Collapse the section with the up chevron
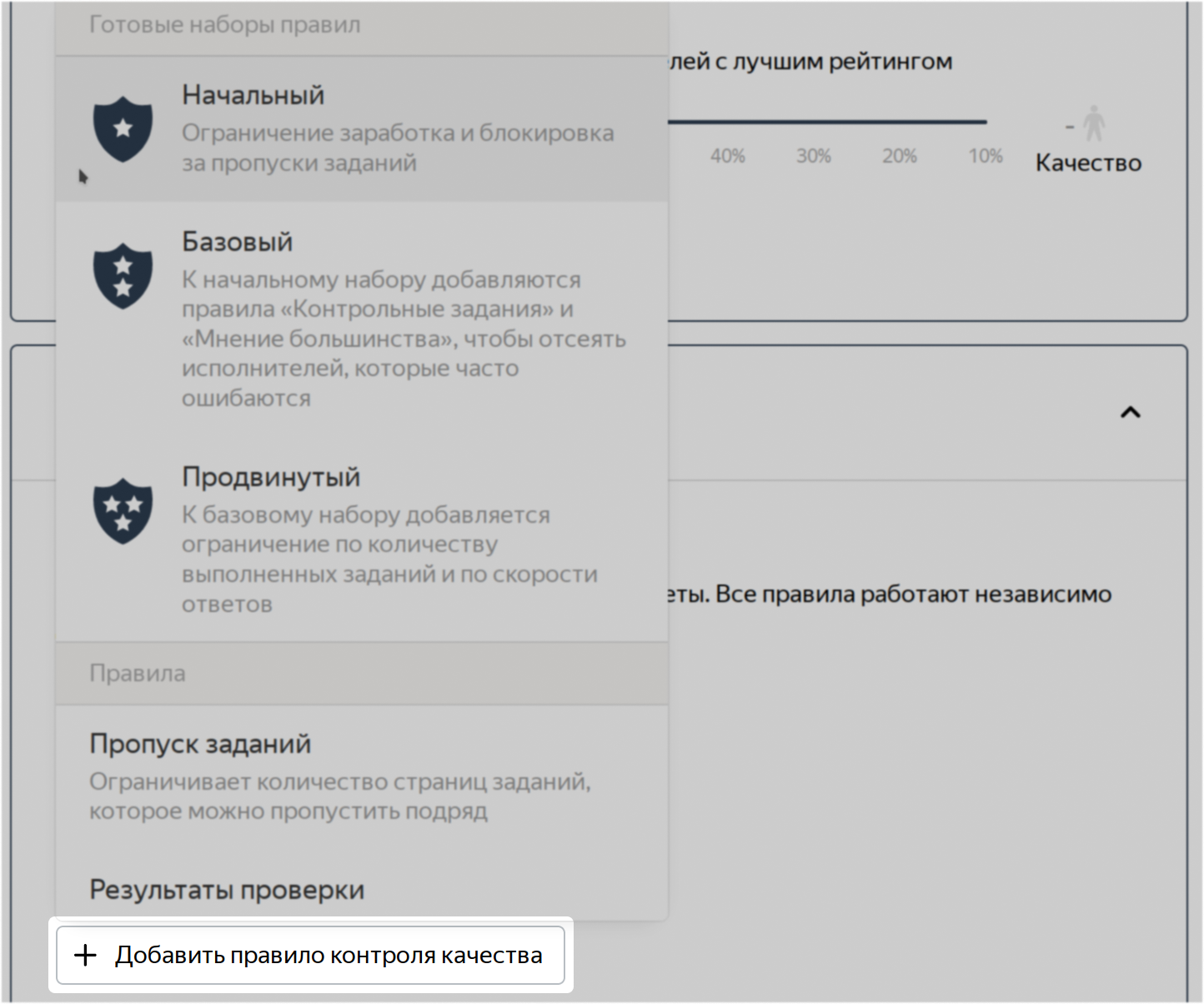The image size is (1204, 1004). [1130, 412]
